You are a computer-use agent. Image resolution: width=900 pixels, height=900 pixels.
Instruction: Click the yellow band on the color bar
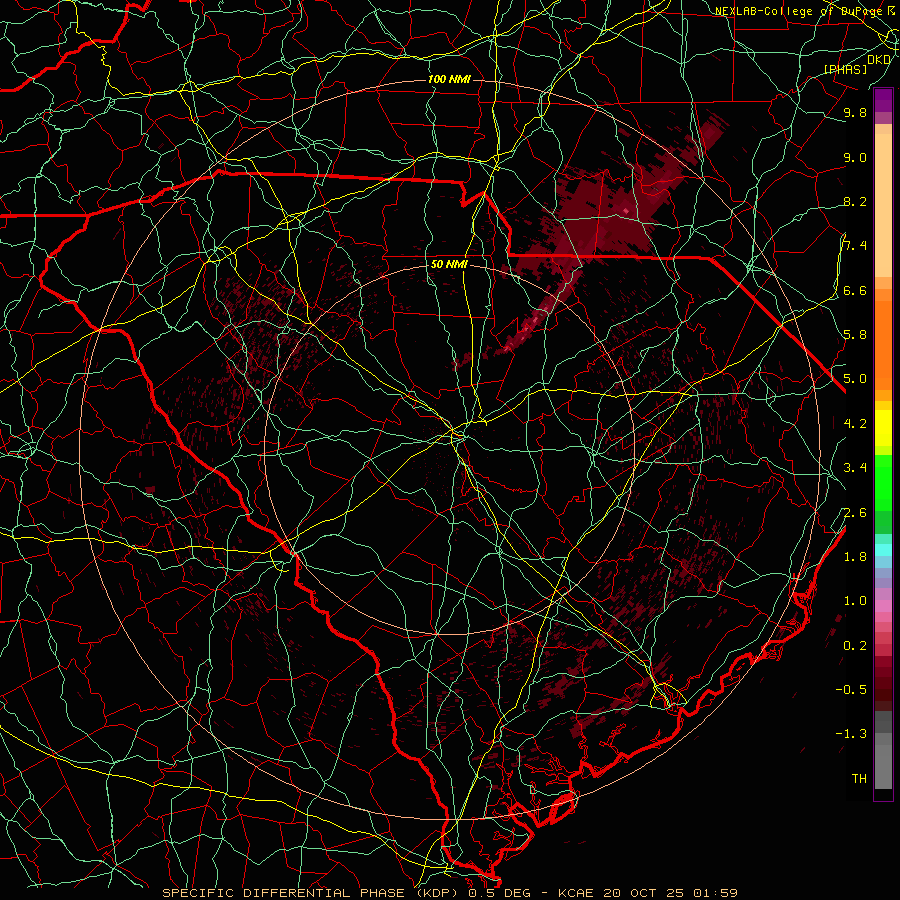tap(883, 428)
